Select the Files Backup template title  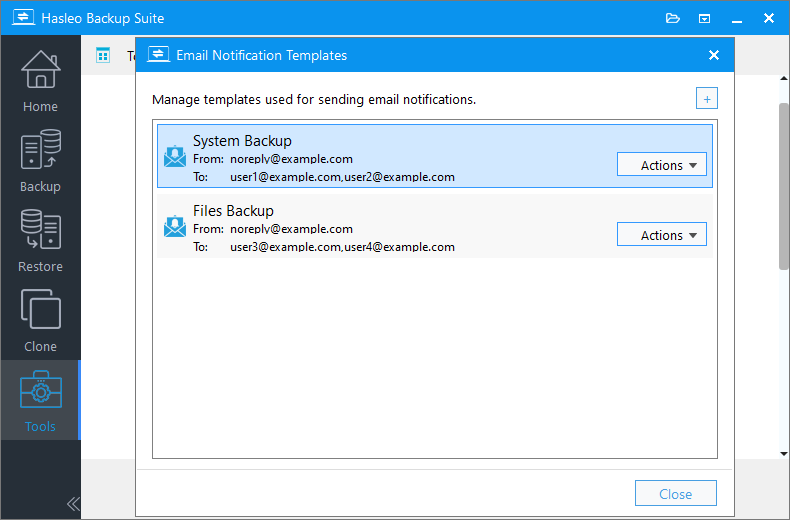click(233, 211)
